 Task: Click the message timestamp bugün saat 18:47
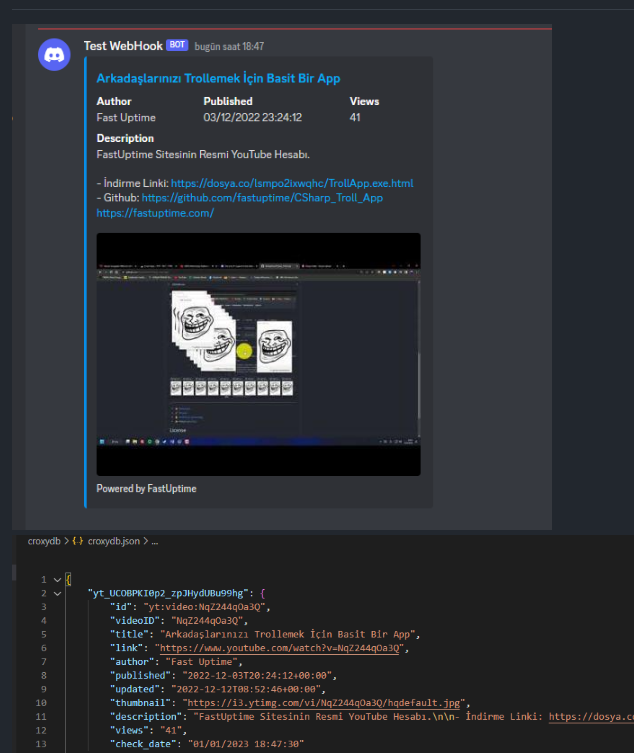click(x=229, y=47)
